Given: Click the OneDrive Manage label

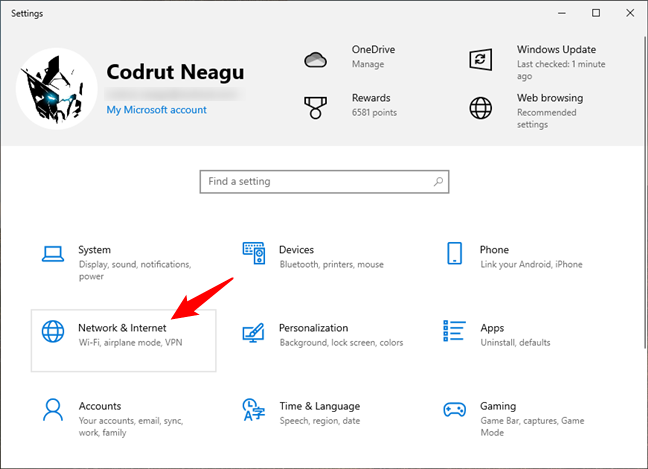Looking at the screenshot, I should coord(368,64).
